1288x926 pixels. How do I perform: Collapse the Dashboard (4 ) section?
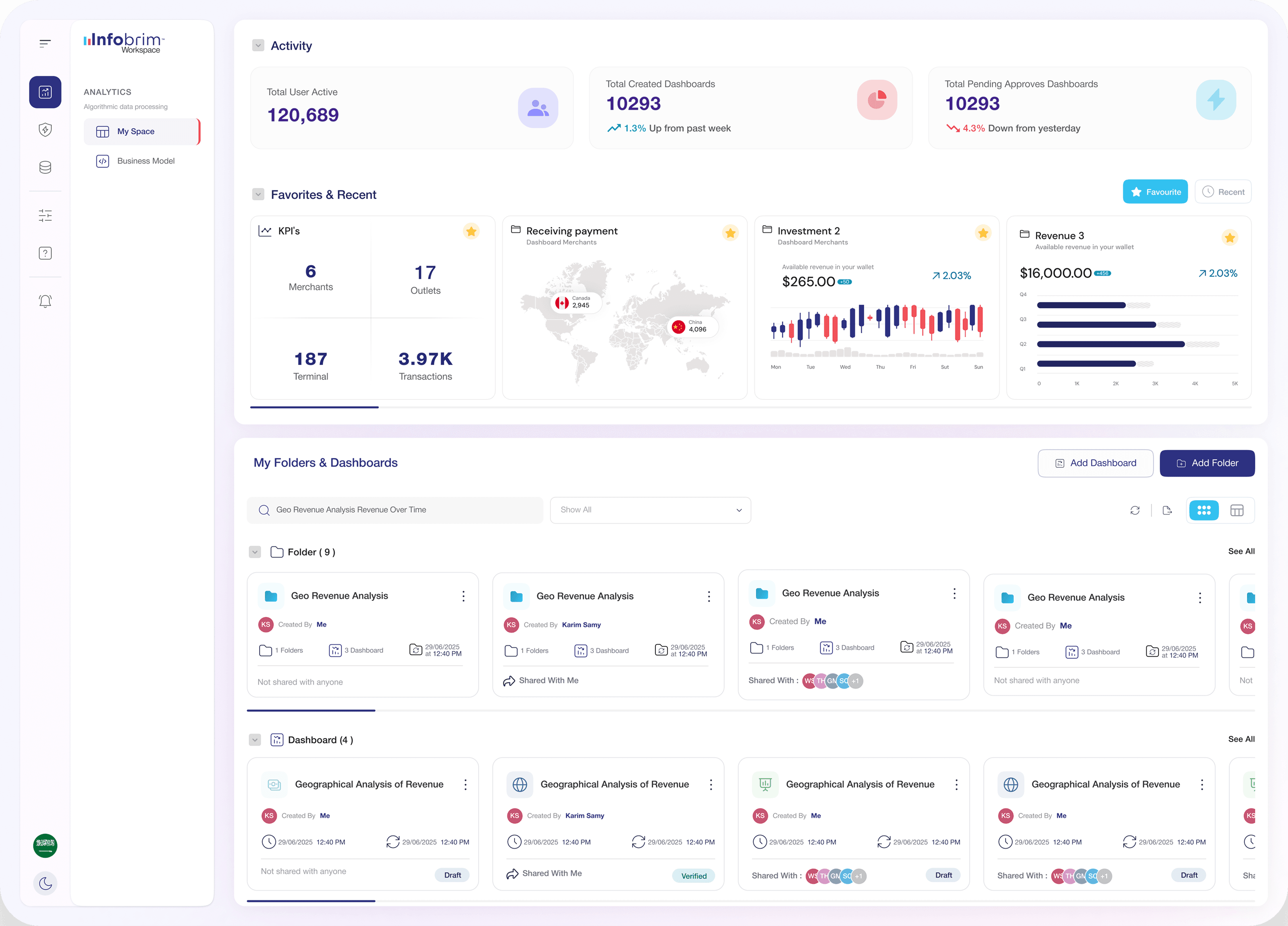click(x=255, y=740)
